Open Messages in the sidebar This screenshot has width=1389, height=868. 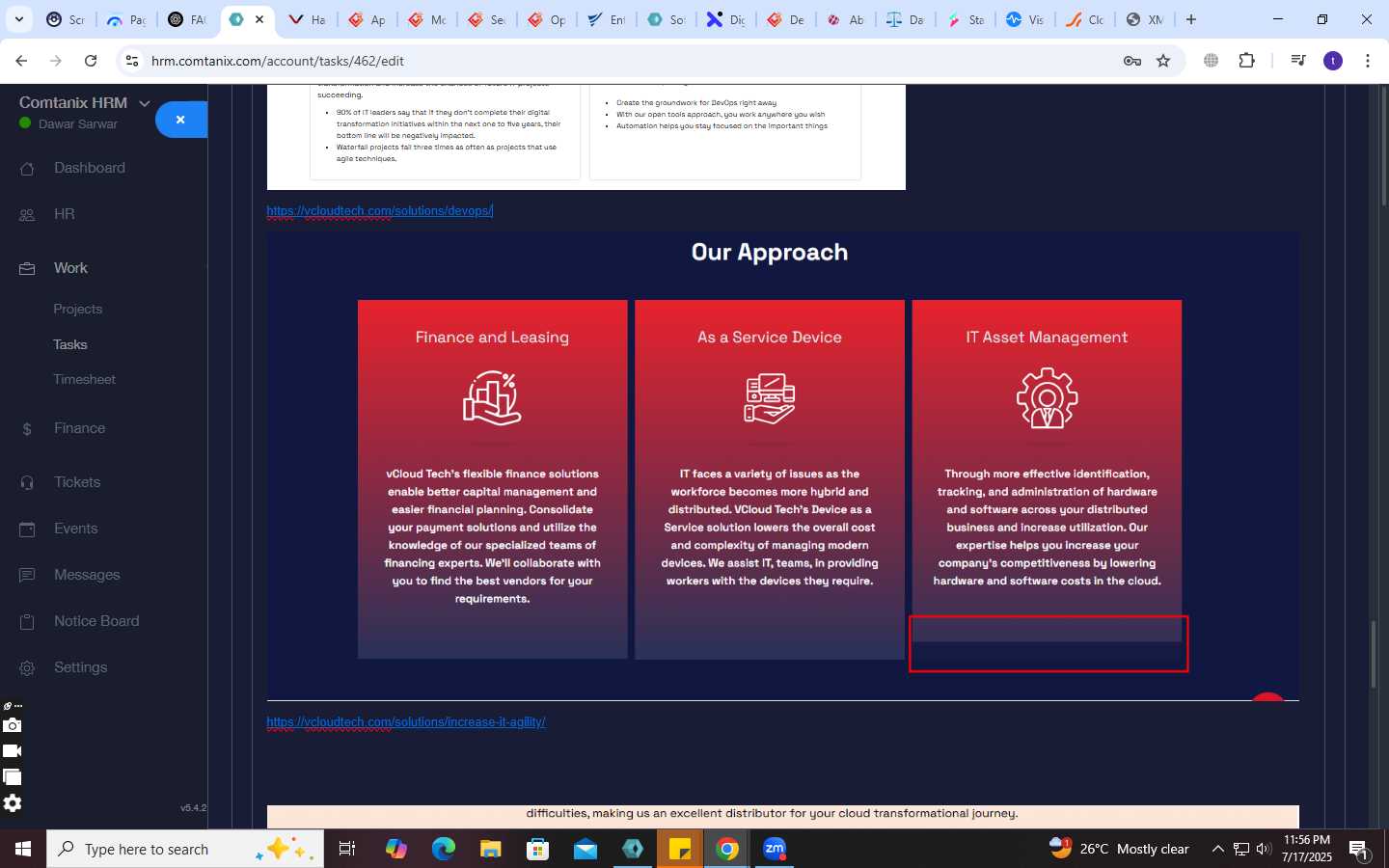pos(87,575)
